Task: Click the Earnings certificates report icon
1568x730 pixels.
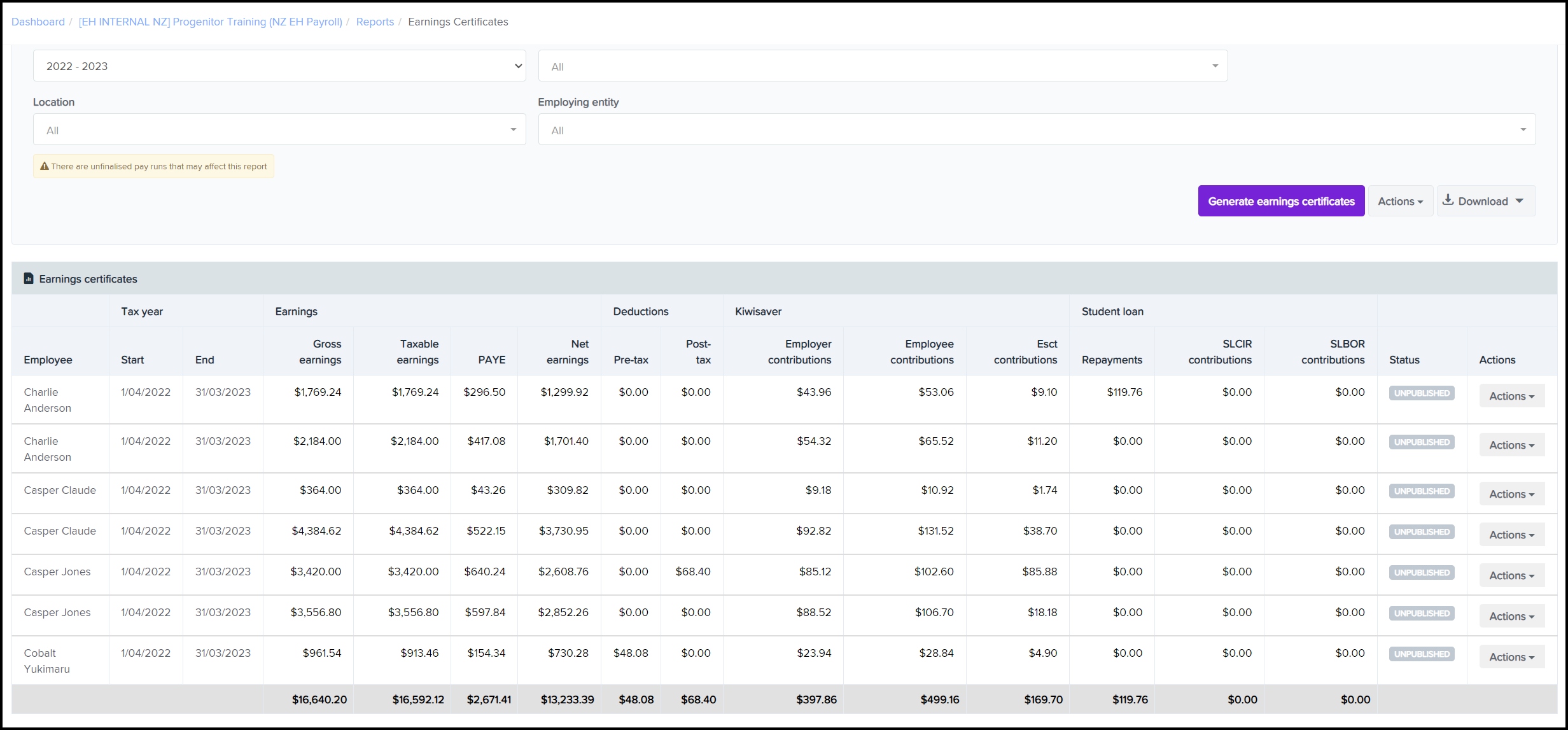Action: coord(28,279)
